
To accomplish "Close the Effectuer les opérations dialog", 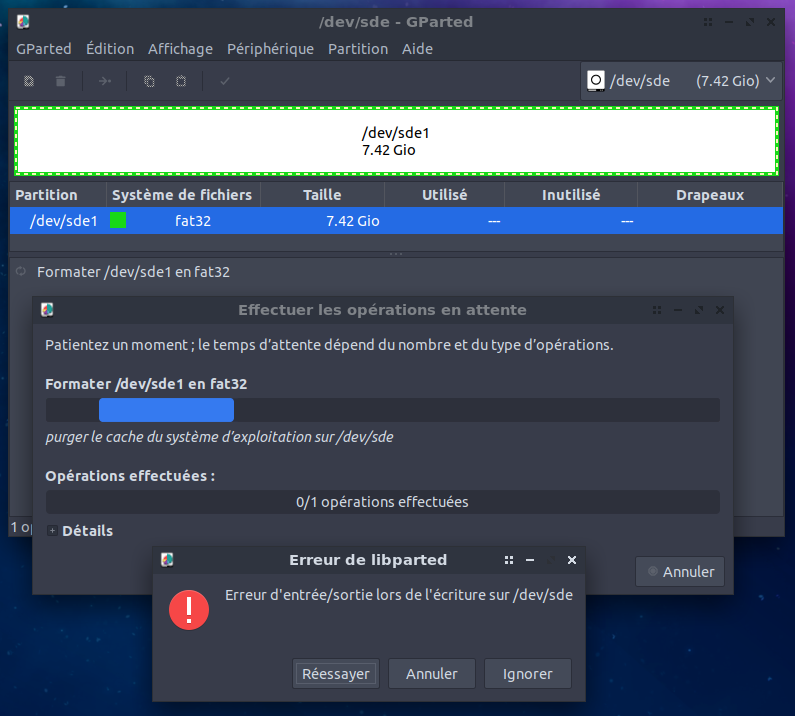I will tap(720, 310).
